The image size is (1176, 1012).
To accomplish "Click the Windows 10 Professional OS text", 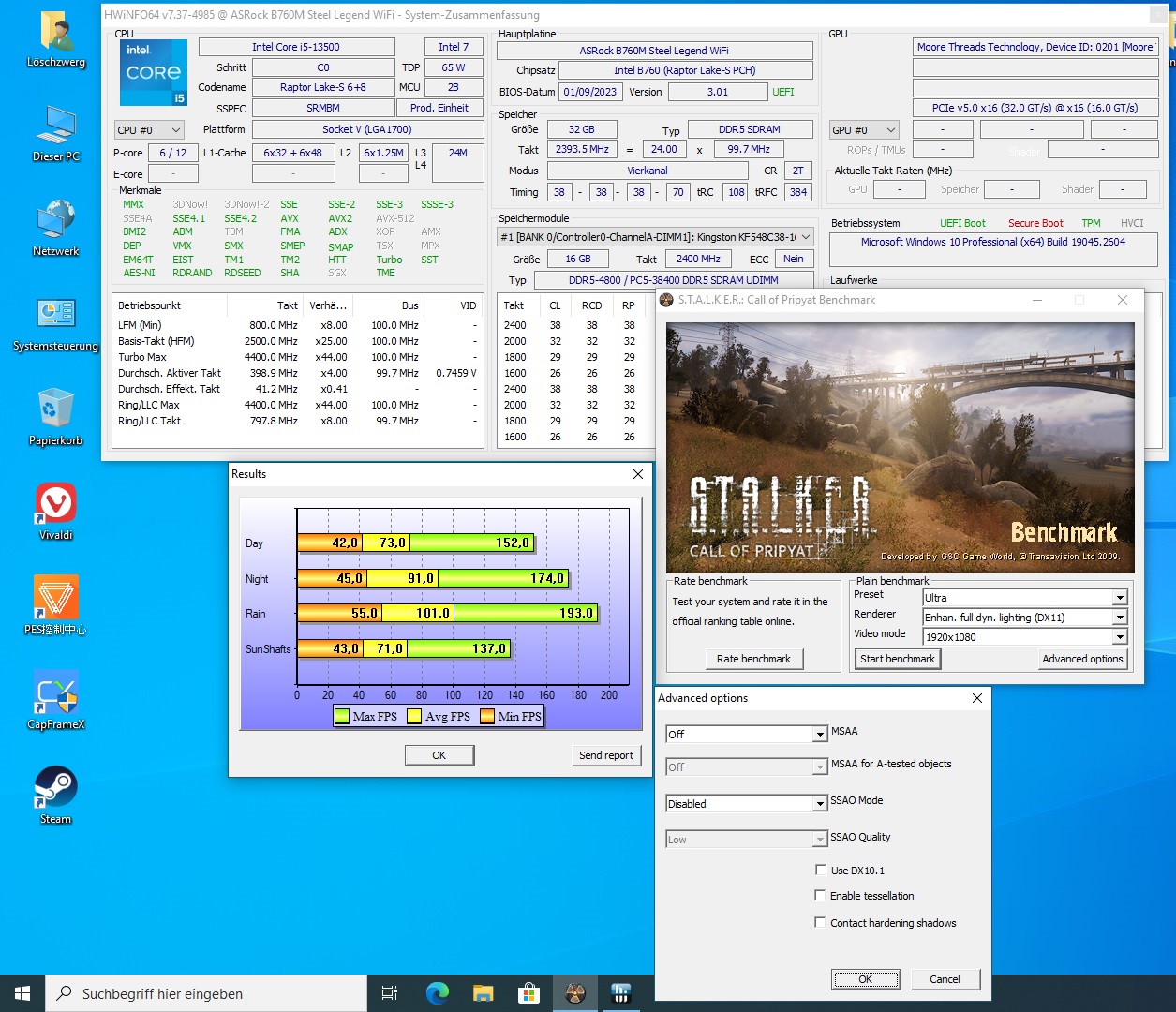I will coord(993,242).
